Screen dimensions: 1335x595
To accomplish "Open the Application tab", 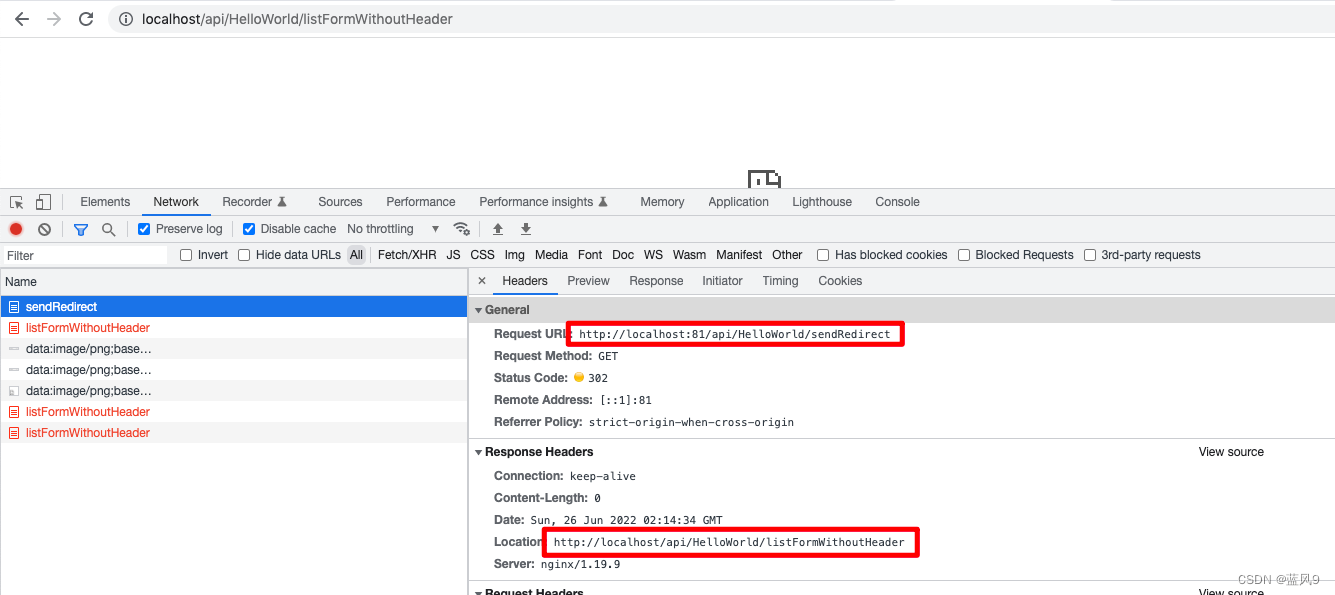I will click(x=738, y=202).
